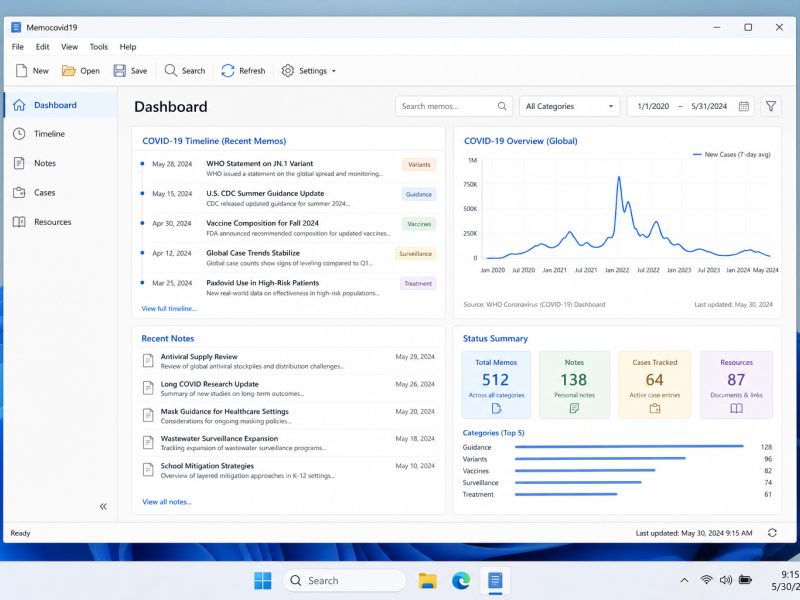Screen dimensions: 800x600
Task: Follow the View all notes link
Action: [167, 502]
